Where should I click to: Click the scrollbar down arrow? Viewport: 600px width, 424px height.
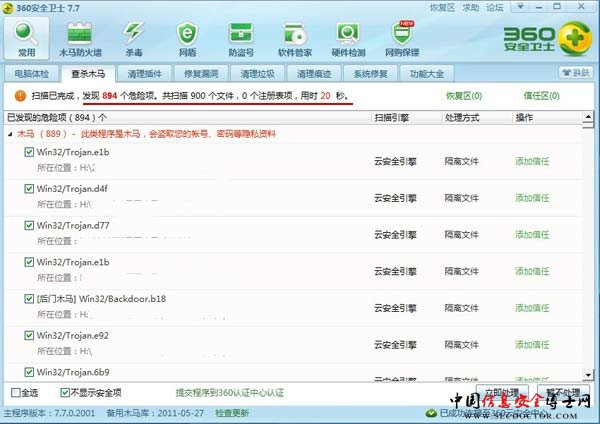(x=588, y=374)
